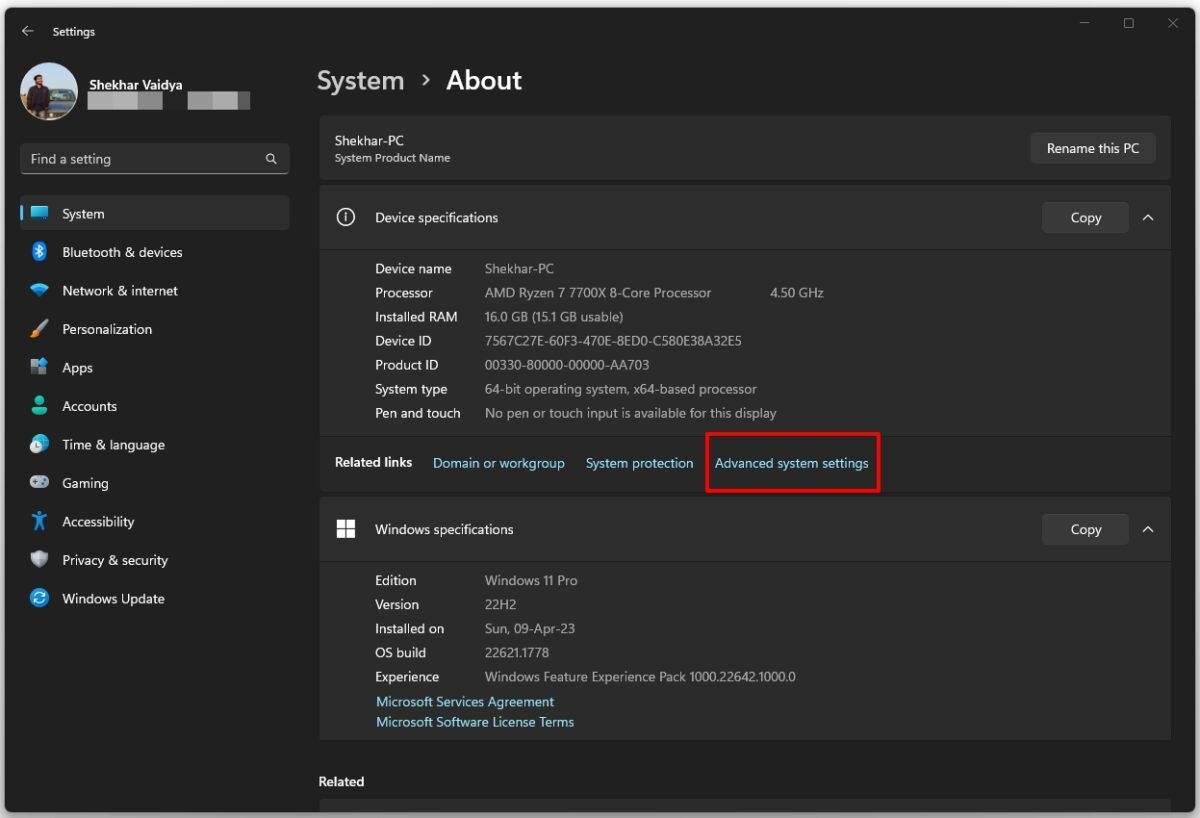
Task: Click Rename this PC
Action: click(1092, 148)
